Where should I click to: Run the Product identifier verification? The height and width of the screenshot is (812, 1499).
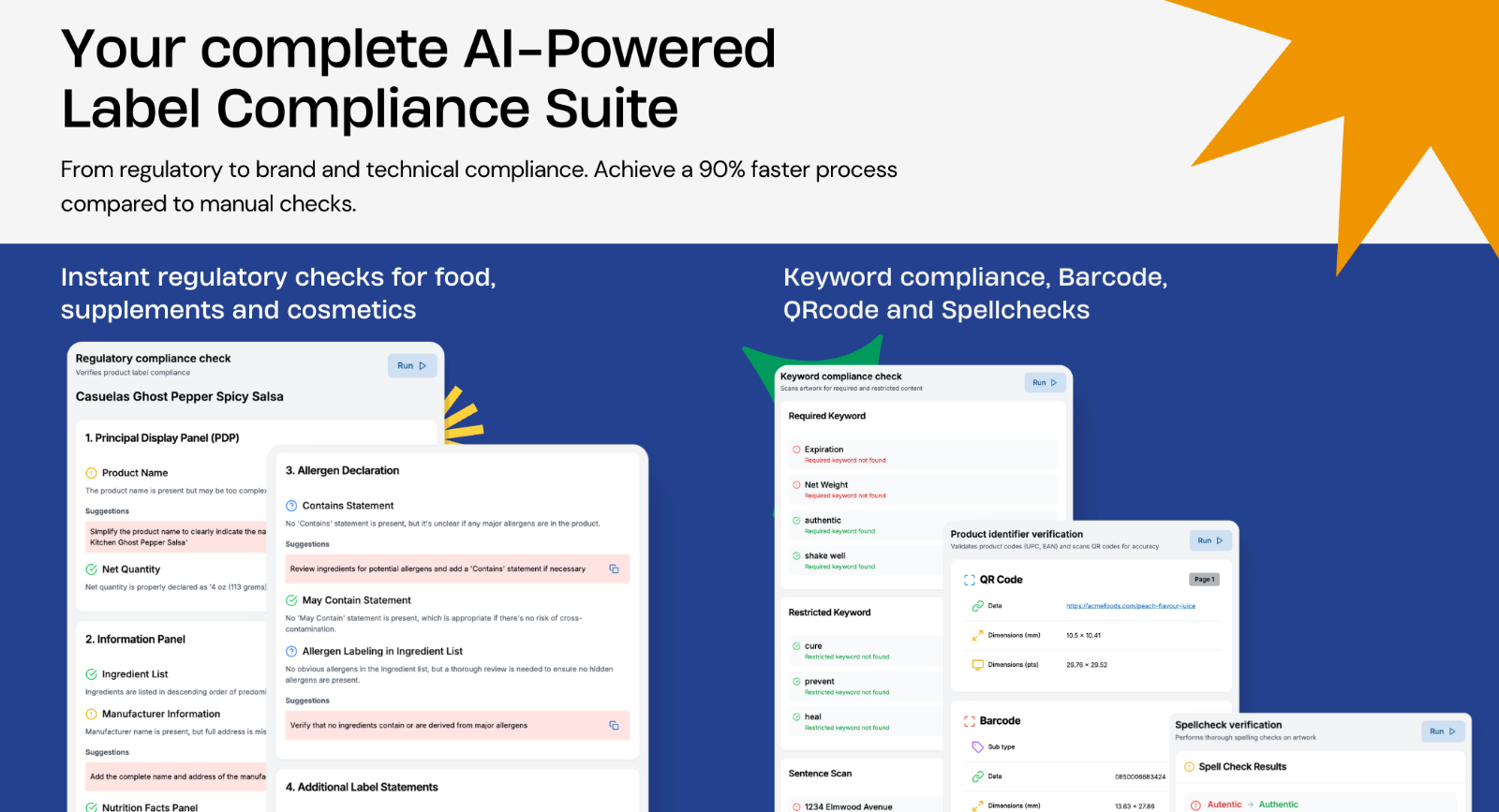pyautogui.click(x=1210, y=540)
